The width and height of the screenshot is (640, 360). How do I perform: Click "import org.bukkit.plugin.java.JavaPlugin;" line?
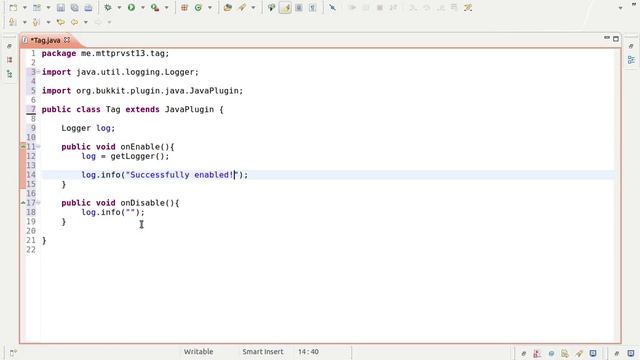click(142, 91)
